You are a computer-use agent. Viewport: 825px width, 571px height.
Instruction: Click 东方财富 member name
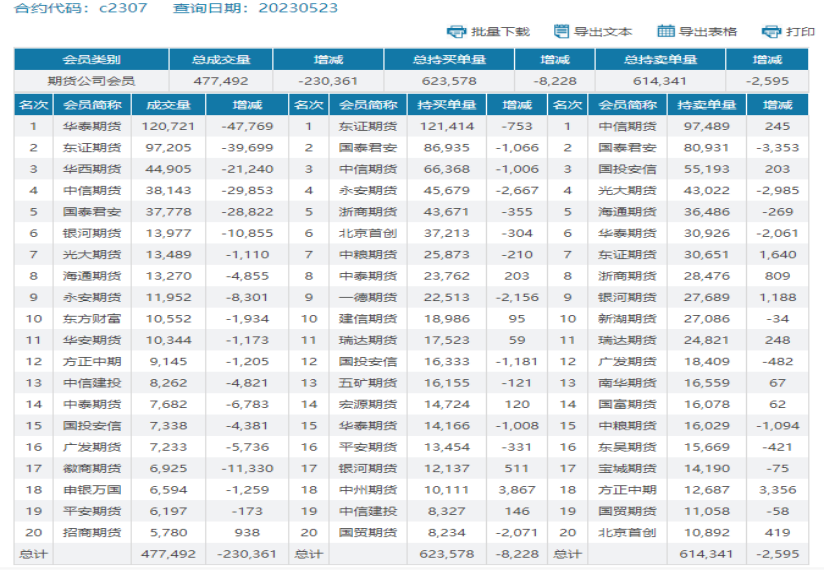pos(92,319)
